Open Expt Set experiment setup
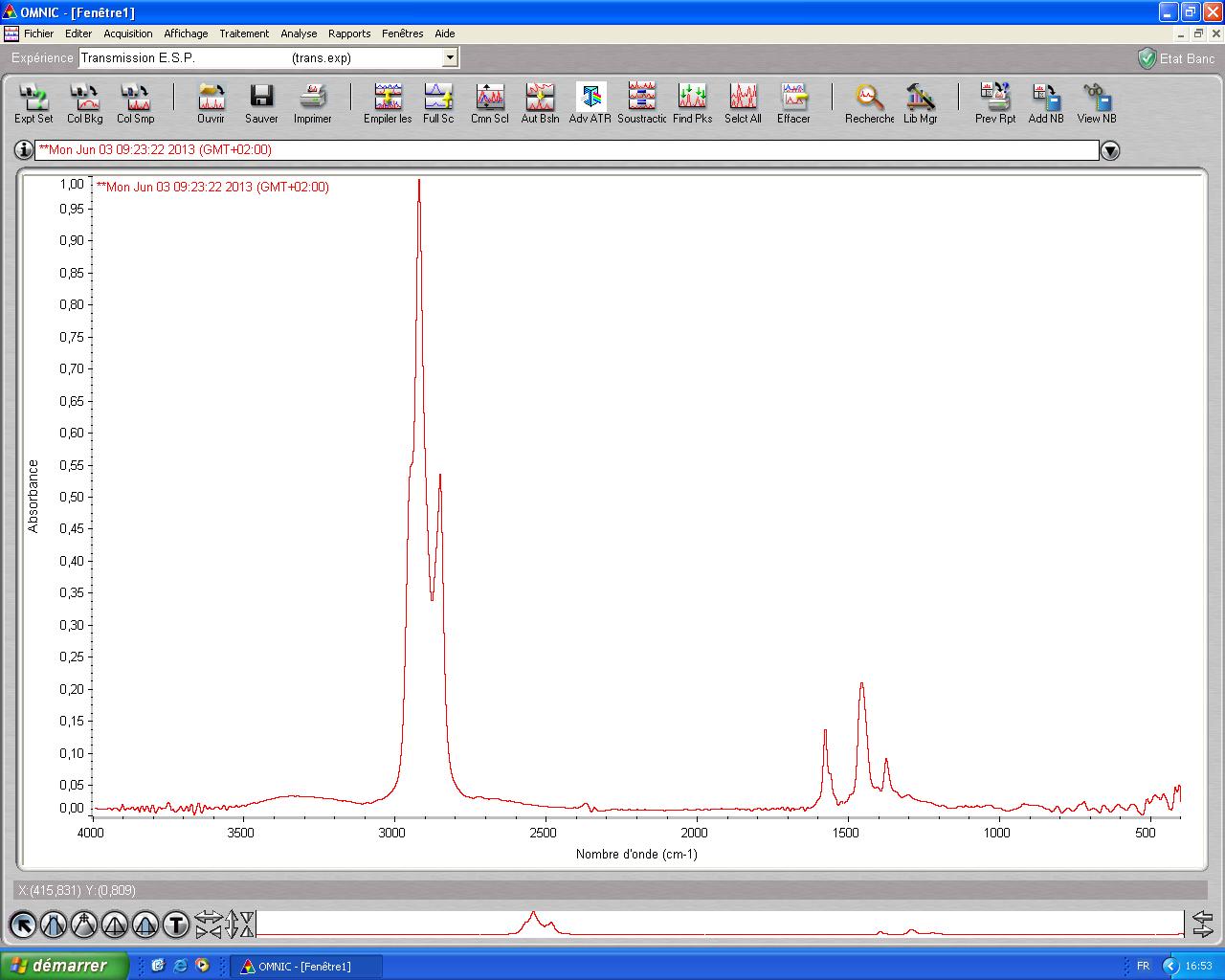Image resolution: width=1225 pixels, height=980 pixels. tap(33, 103)
